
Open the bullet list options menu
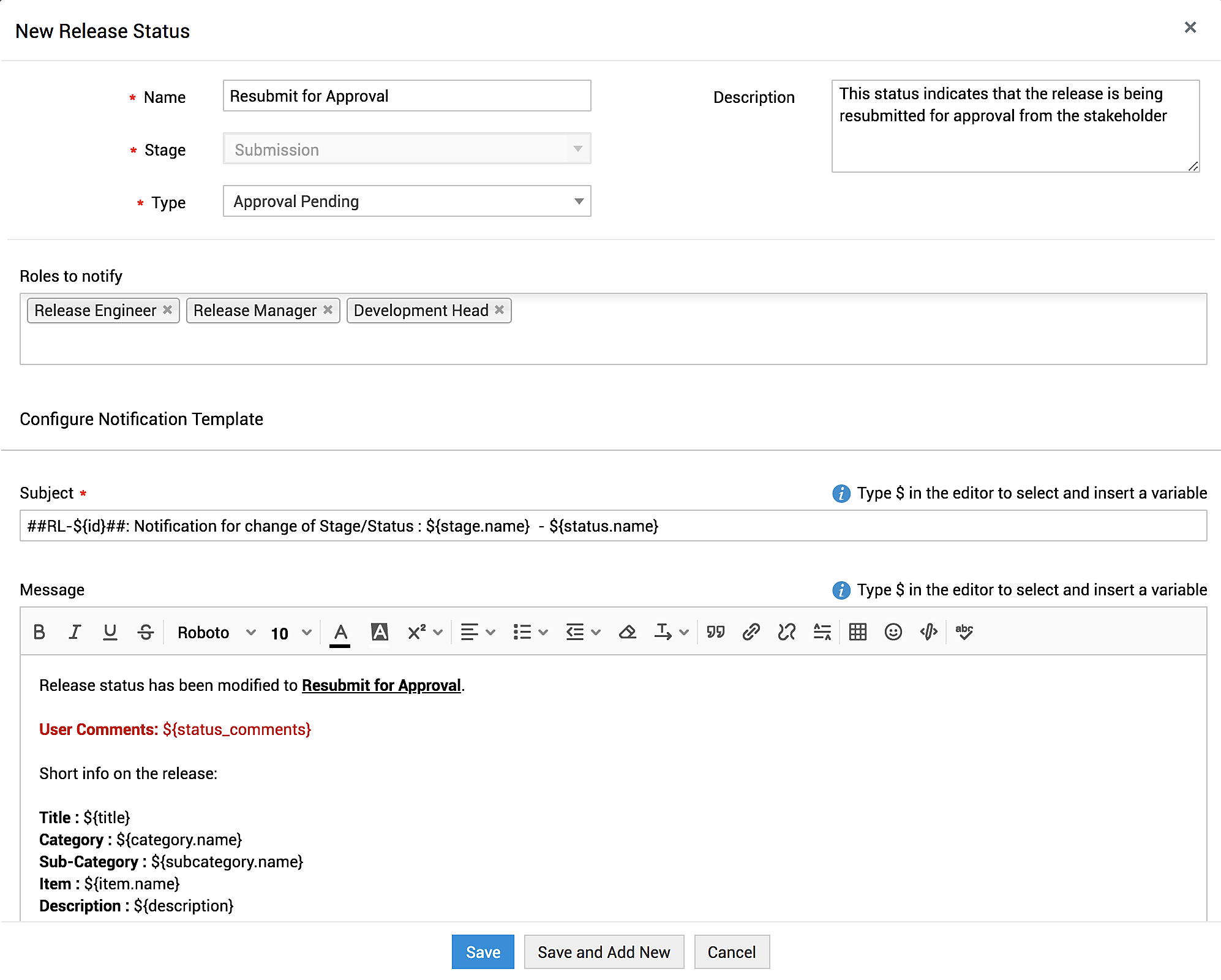click(x=530, y=631)
